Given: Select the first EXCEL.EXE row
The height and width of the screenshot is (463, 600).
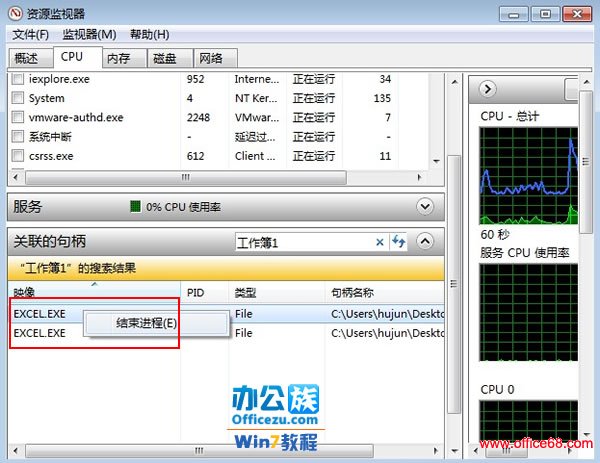Looking at the screenshot, I should coord(226,314).
